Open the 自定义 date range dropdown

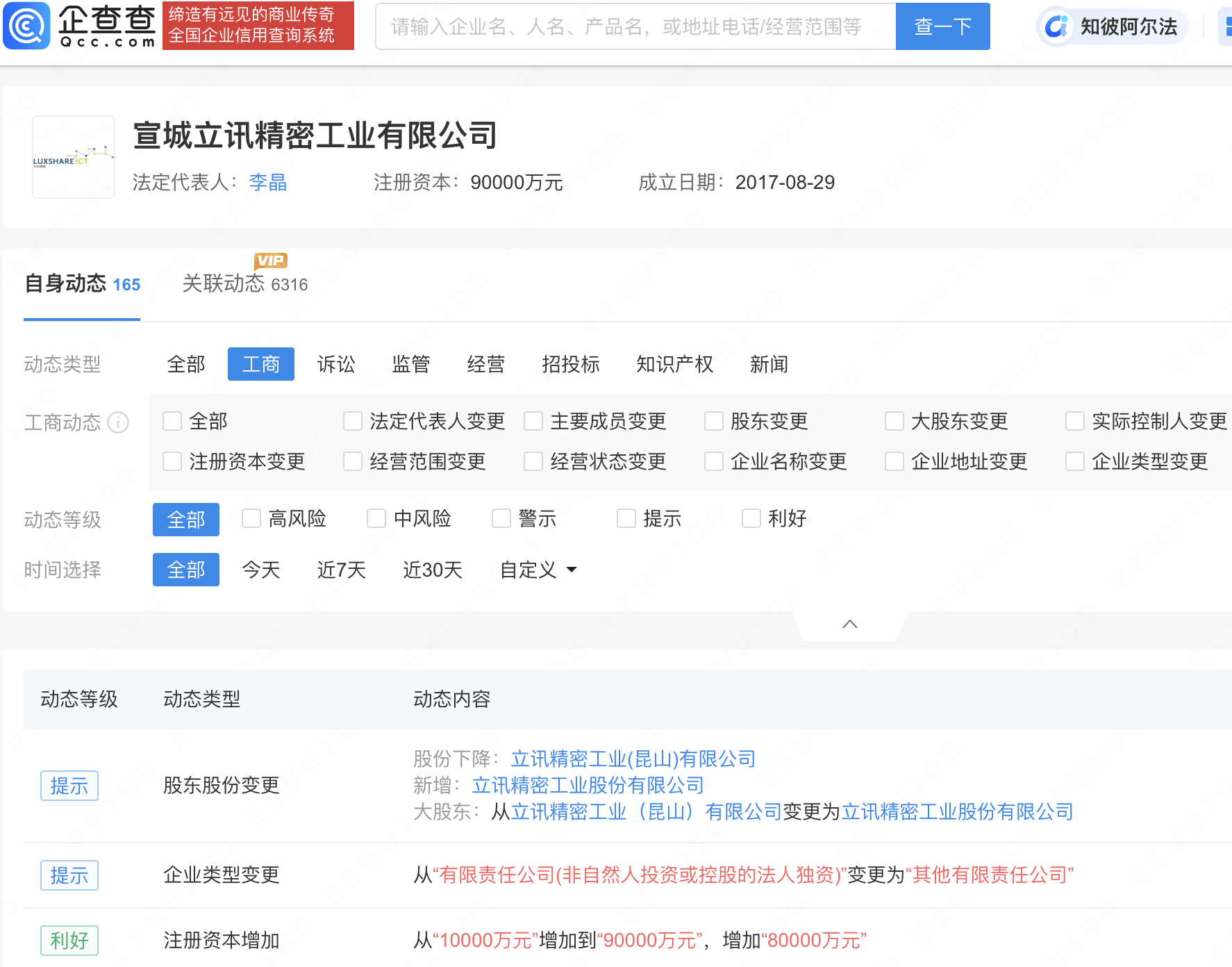tap(538, 570)
